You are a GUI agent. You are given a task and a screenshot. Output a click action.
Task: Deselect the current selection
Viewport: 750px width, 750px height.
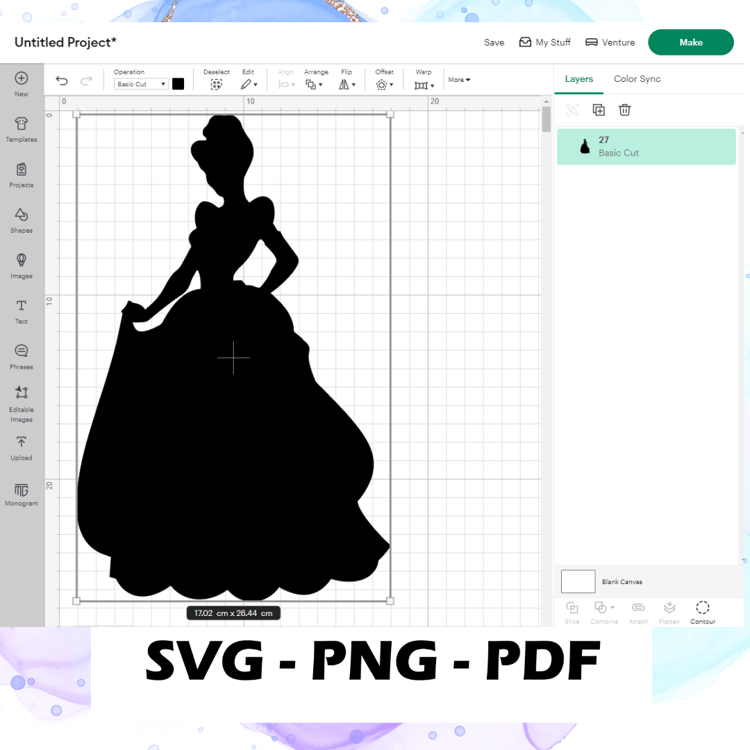pyautogui.click(x=216, y=79)
